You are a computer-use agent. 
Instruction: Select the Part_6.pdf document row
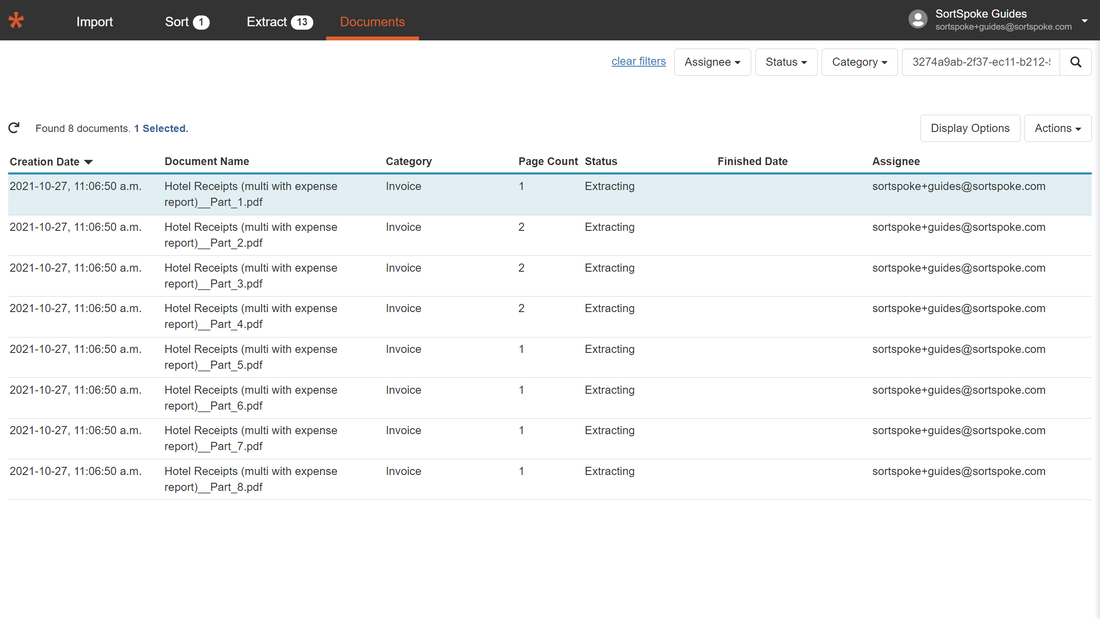click(x=550, y=398)
